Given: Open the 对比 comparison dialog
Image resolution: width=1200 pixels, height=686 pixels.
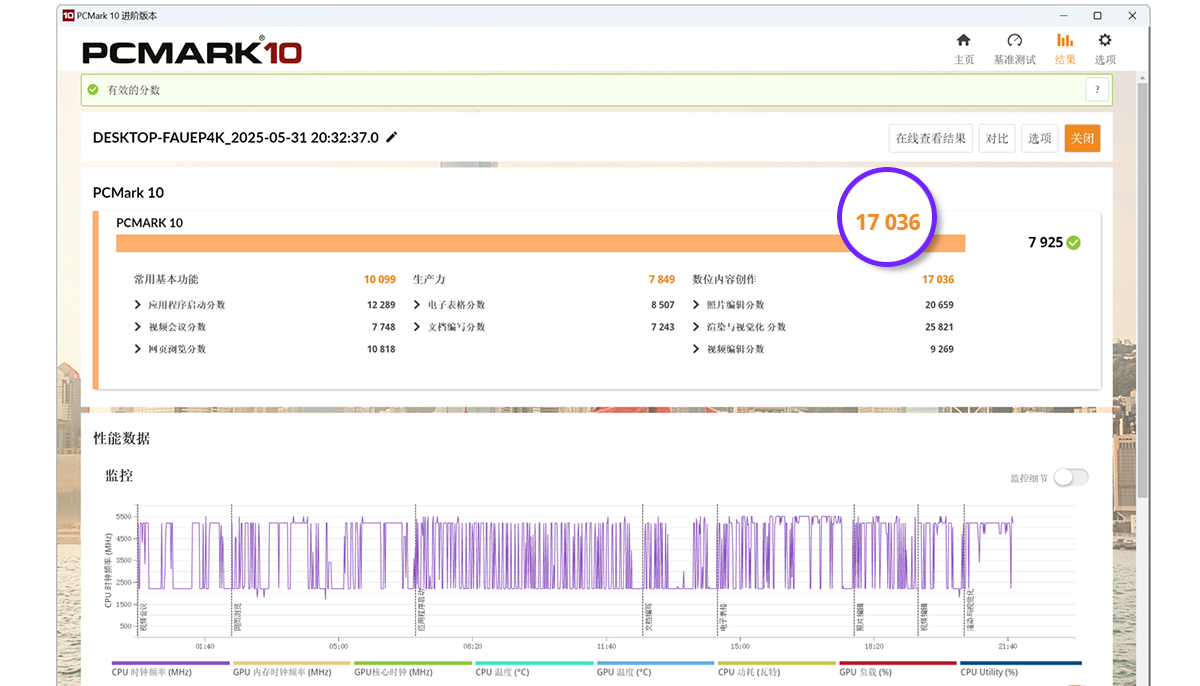Looking at the screenshot, I should 996,137.
